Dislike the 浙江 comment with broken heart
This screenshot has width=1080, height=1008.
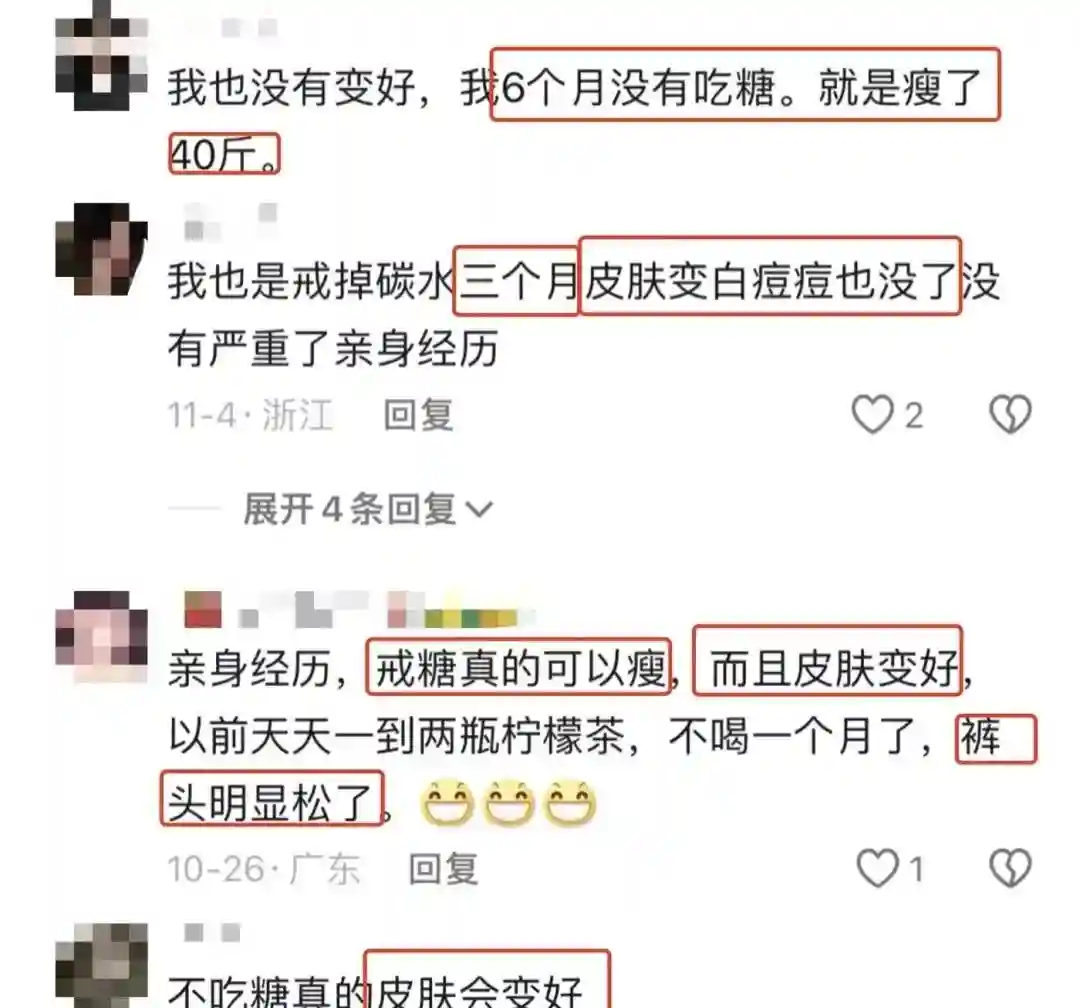pos(1010,414)
